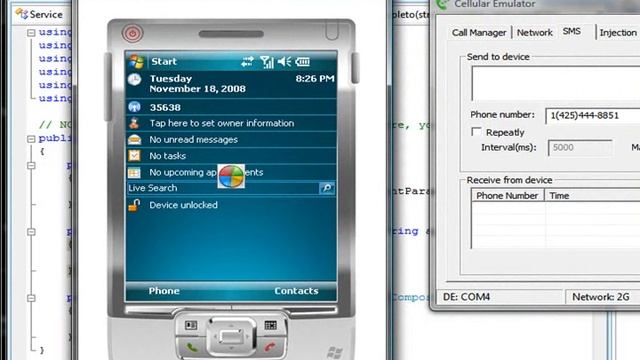Click the Network: 2G status entry

603,297
